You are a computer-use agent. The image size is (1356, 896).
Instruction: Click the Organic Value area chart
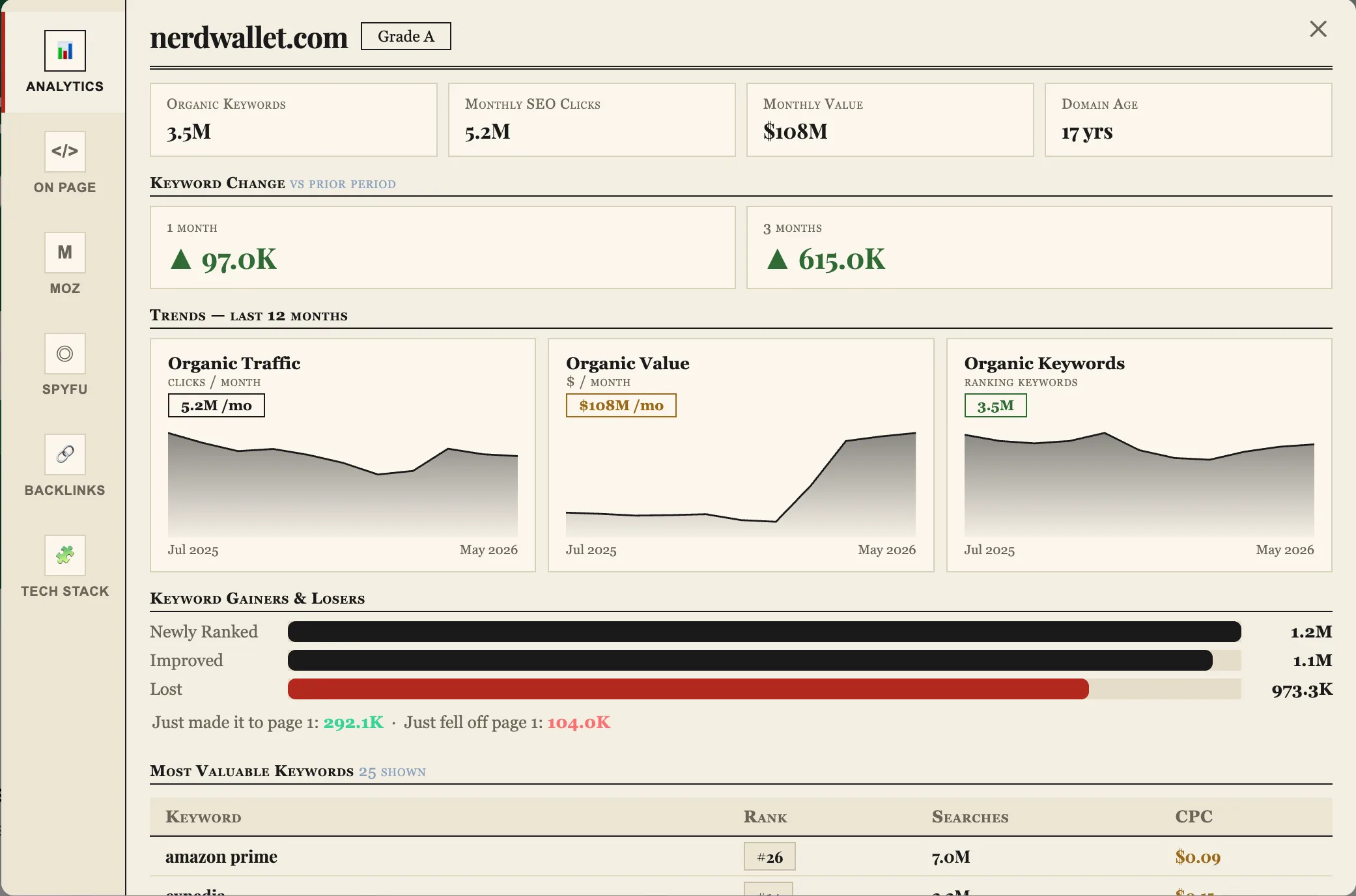[741, 484]
